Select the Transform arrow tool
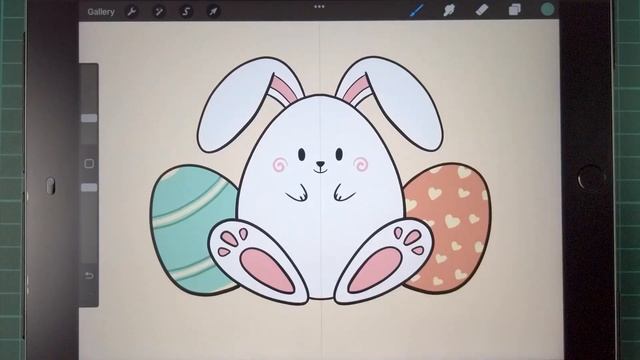 213,11
